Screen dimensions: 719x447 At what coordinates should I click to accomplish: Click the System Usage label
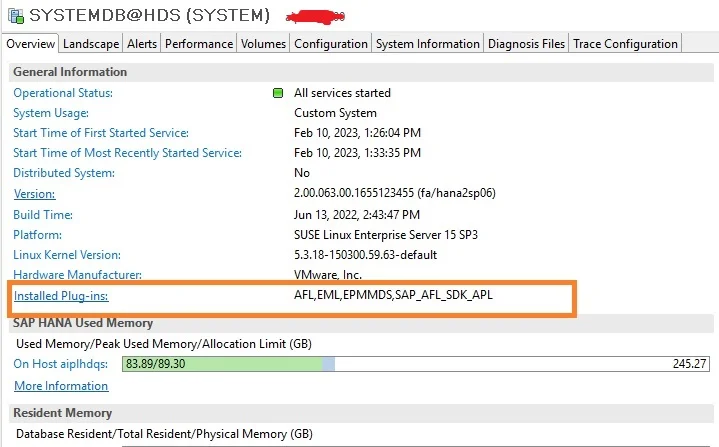coord(51,113)
